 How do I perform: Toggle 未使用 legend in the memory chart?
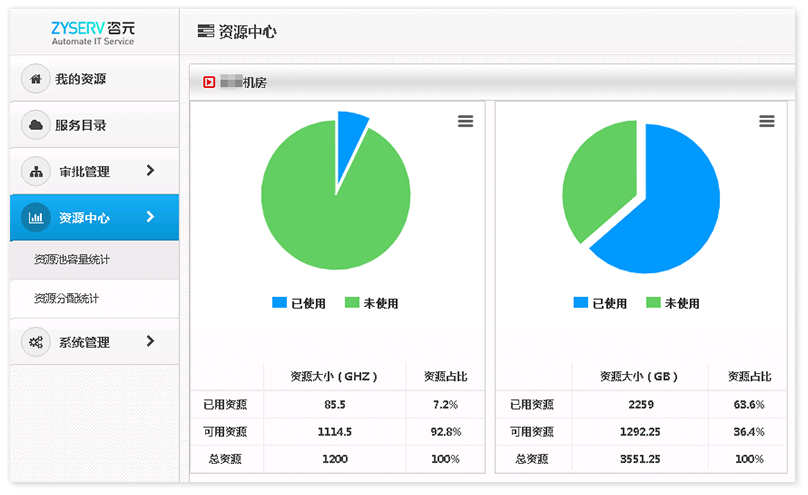[673, 303]
